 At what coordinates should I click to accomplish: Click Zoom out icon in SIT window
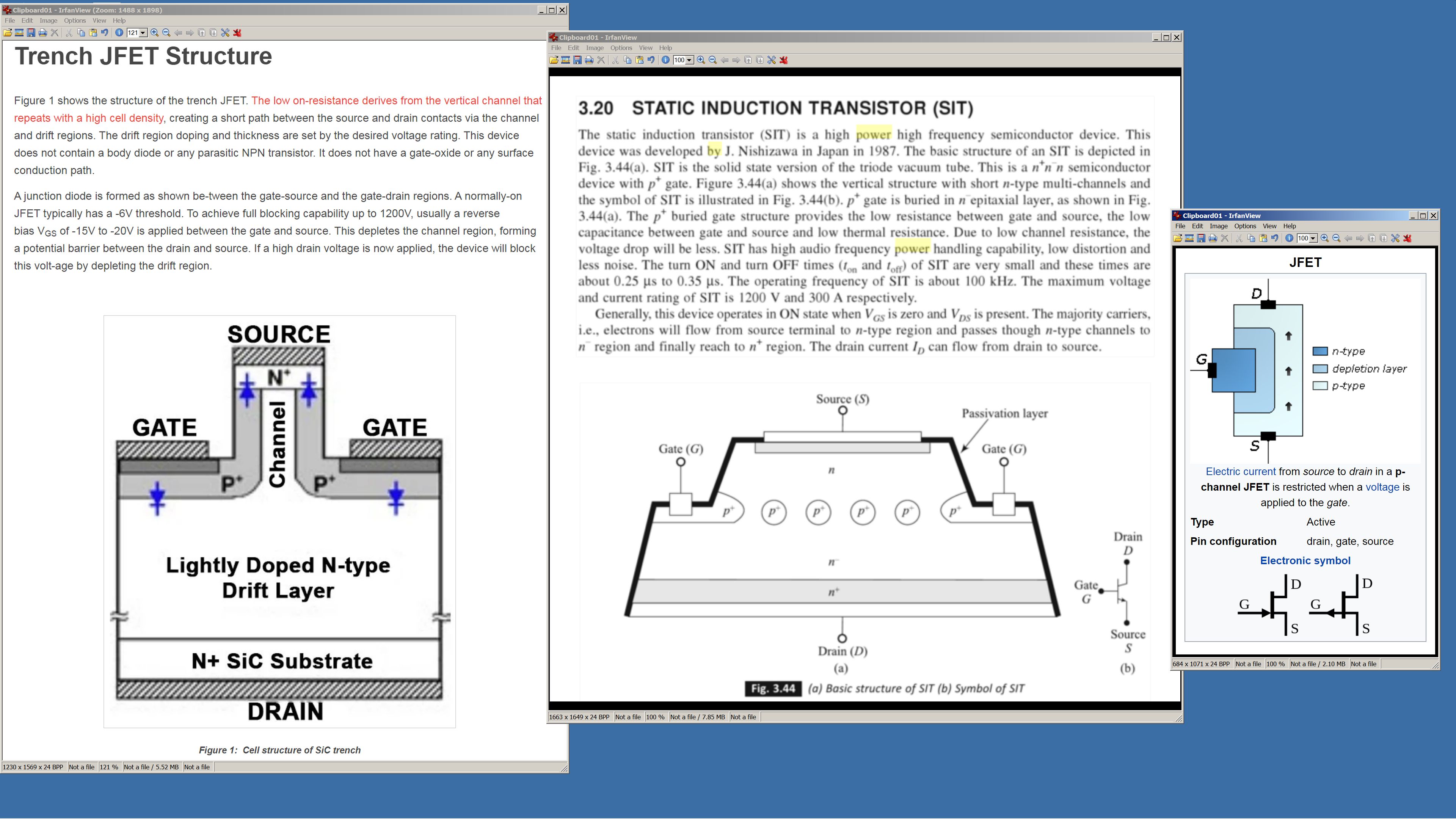tap(713, 60)
